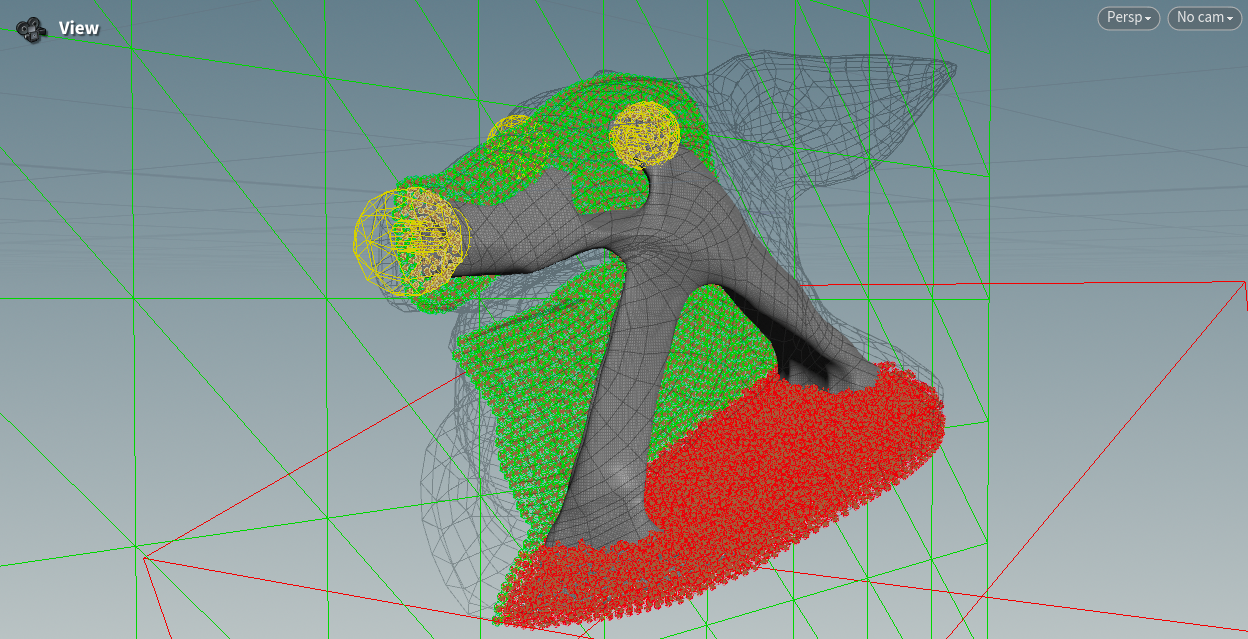Select the large yellow wireframe sphere
The image size is (1248, 639).
coord(410,241)
